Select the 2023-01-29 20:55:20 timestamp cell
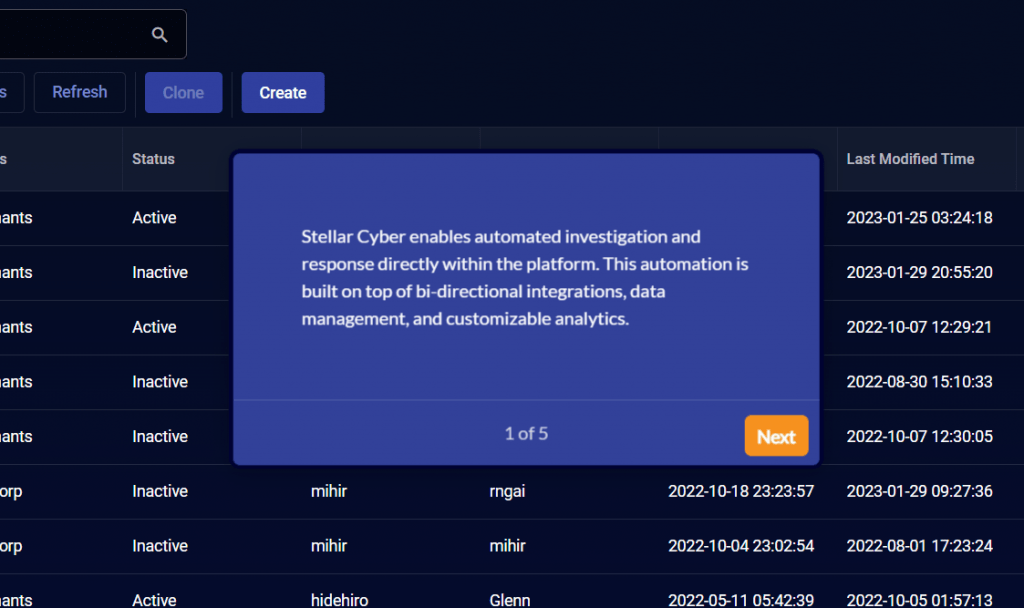1024x608 pixels. [x=919, y=273]
